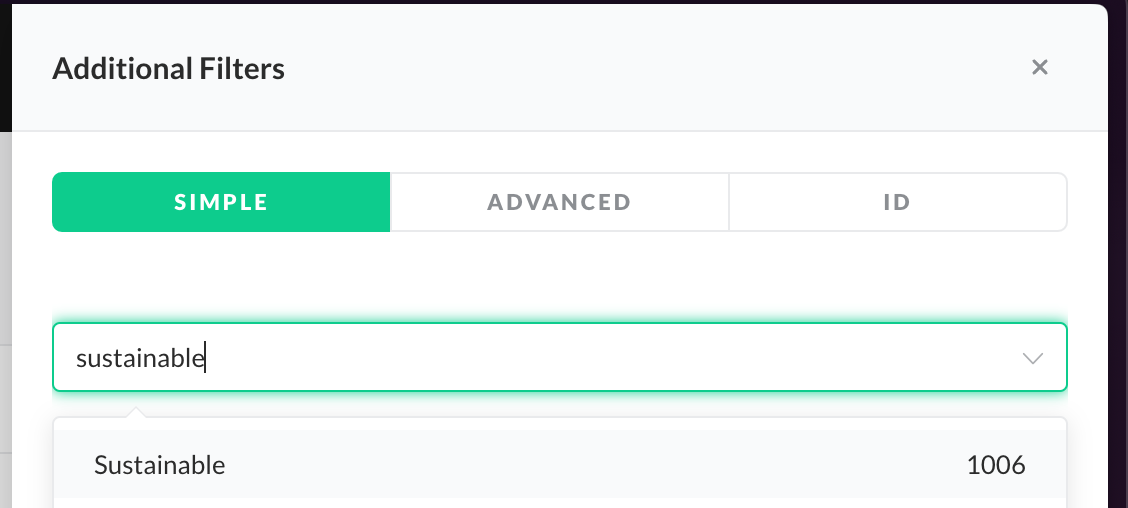The height and width of the screenshot is (508, 1128).
Task: Close the Additional Filters dialog
Action: [1040, 67]
